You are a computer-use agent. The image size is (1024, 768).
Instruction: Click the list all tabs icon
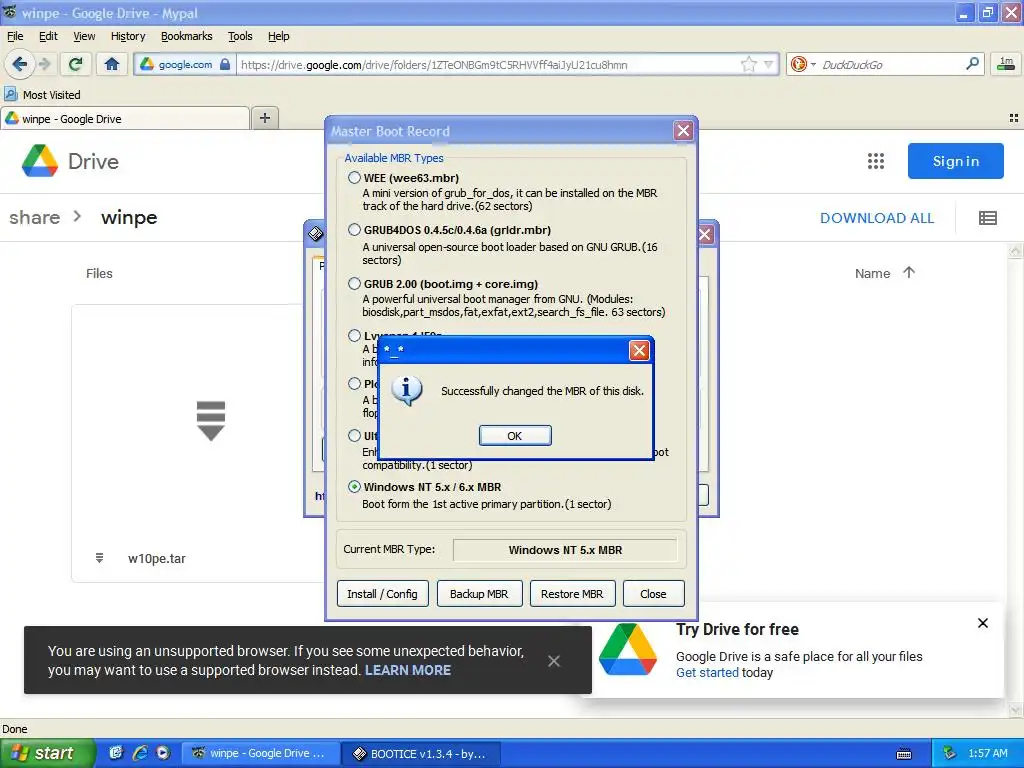pos(1013,118)
